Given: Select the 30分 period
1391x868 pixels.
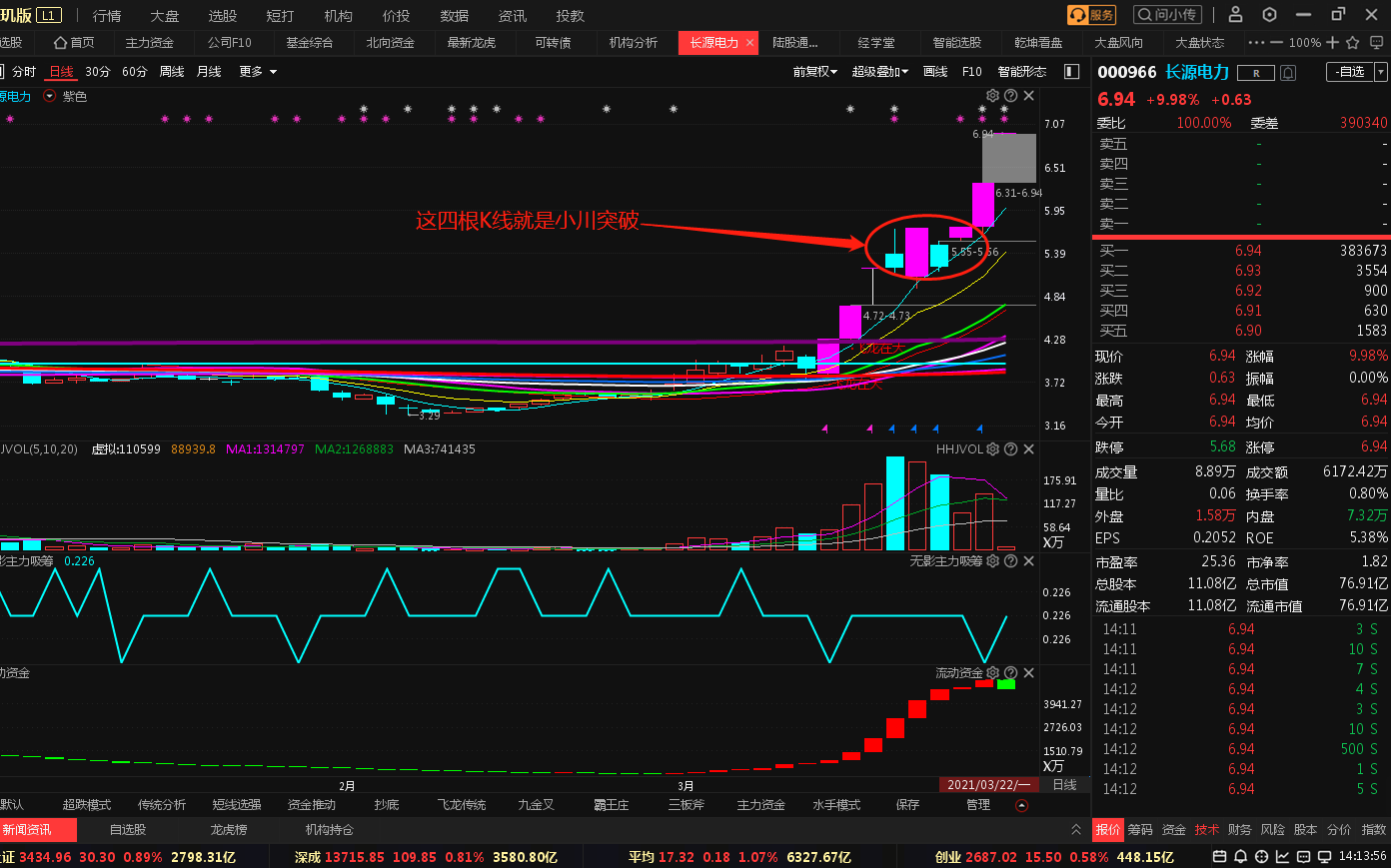Looking at the screenshot, I should [98, 72].
